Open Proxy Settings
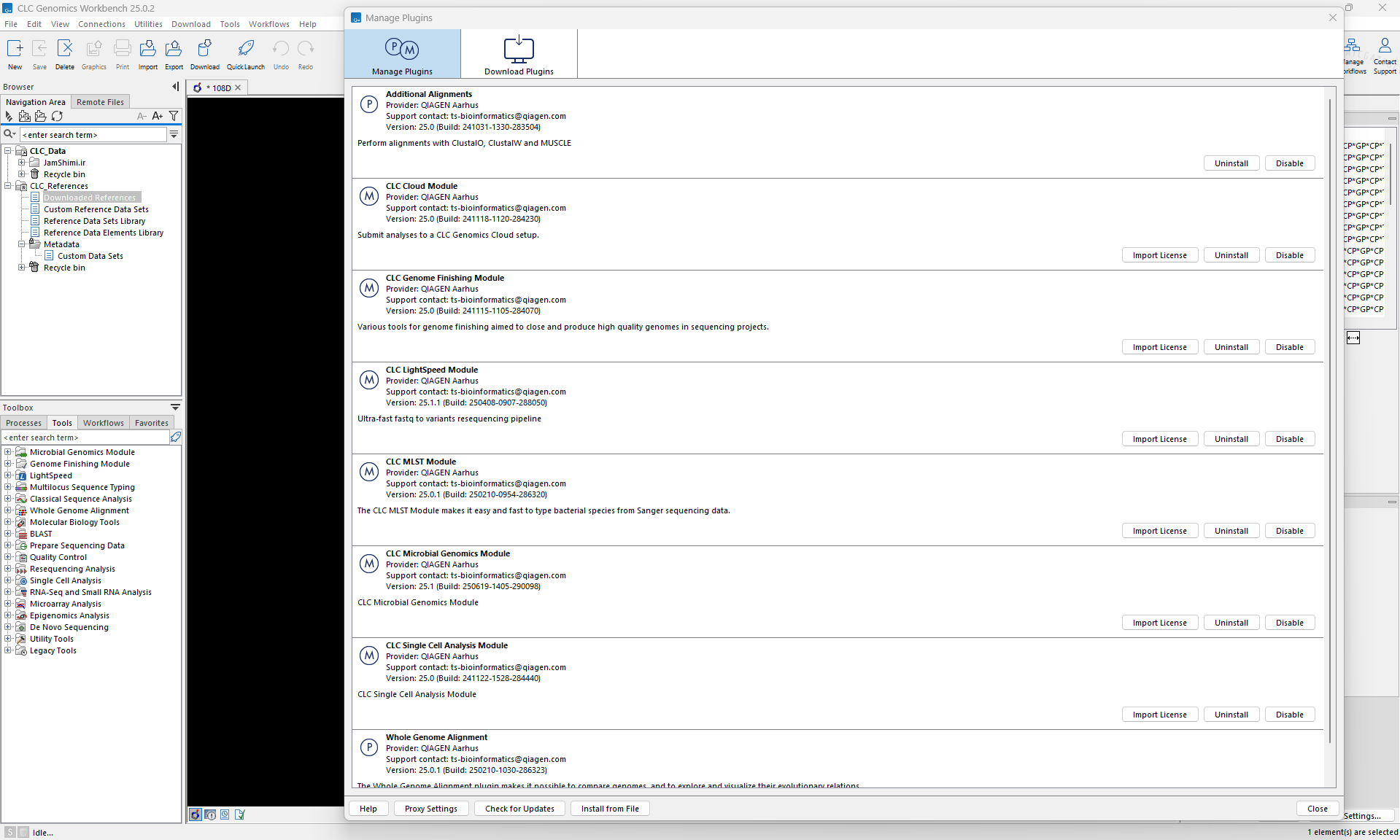The height and width of the screenshot is (840, 1400). click(x=431, y=809)
